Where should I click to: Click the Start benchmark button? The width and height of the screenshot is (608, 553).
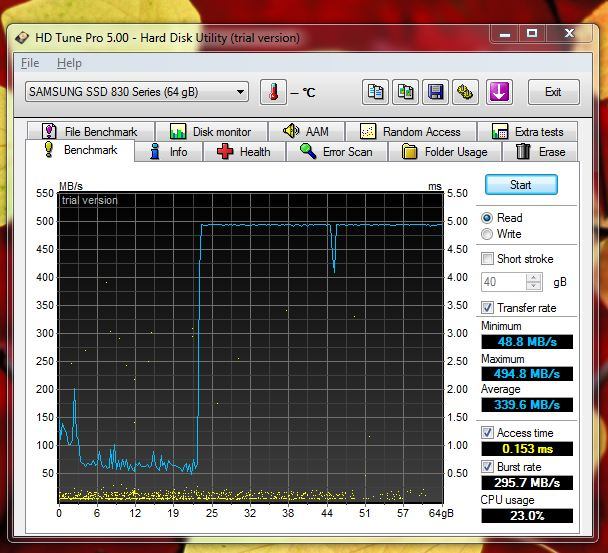521,185
